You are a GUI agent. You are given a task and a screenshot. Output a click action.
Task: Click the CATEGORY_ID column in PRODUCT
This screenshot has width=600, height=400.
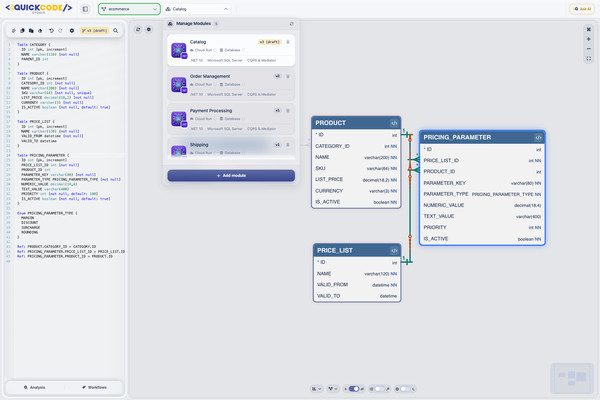(356, 146)
